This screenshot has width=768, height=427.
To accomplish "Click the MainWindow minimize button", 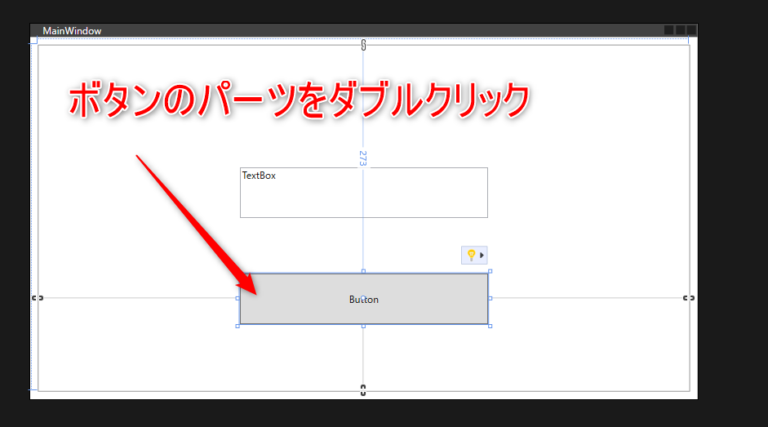I will pos(669,31).
